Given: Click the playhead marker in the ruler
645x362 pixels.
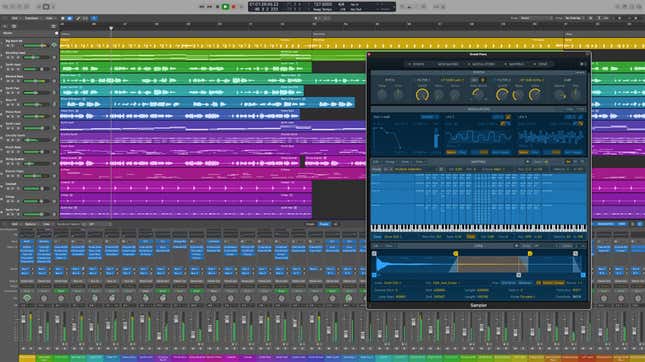Looking at the screenshot, I should click(x=111, y=28).
